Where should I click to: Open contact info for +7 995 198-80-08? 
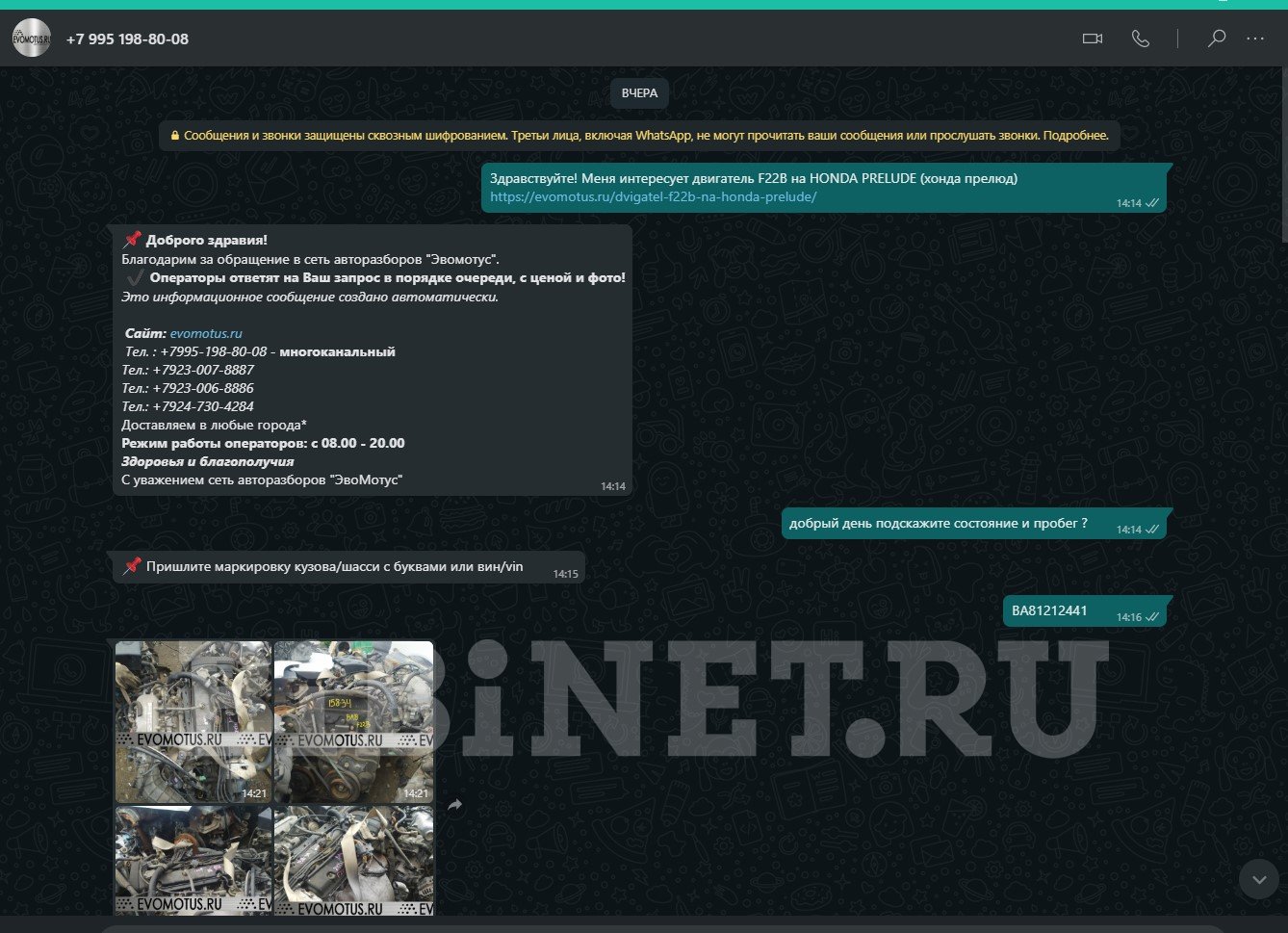tap(127, 39)
